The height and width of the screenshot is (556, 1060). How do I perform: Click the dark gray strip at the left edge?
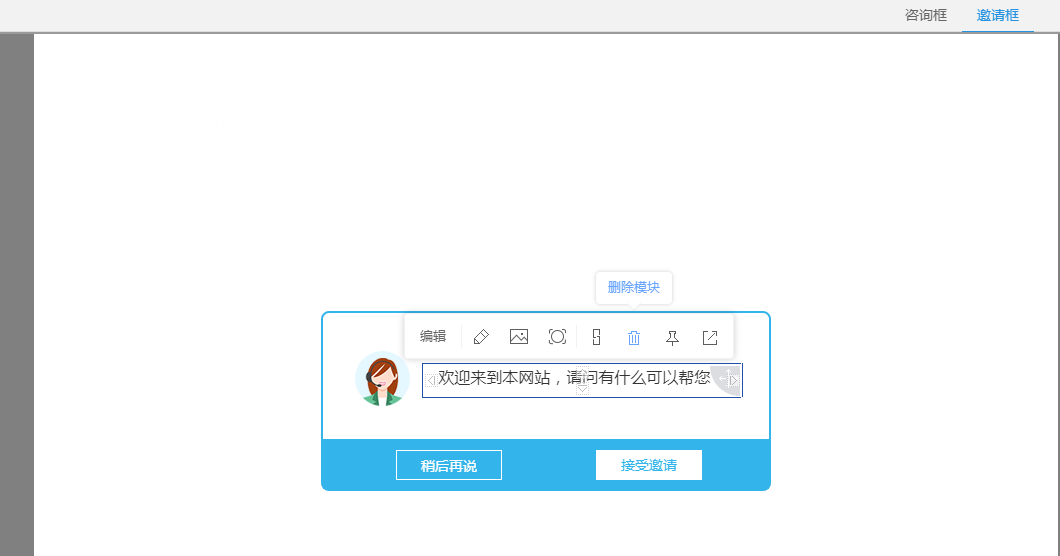point(16,300)
